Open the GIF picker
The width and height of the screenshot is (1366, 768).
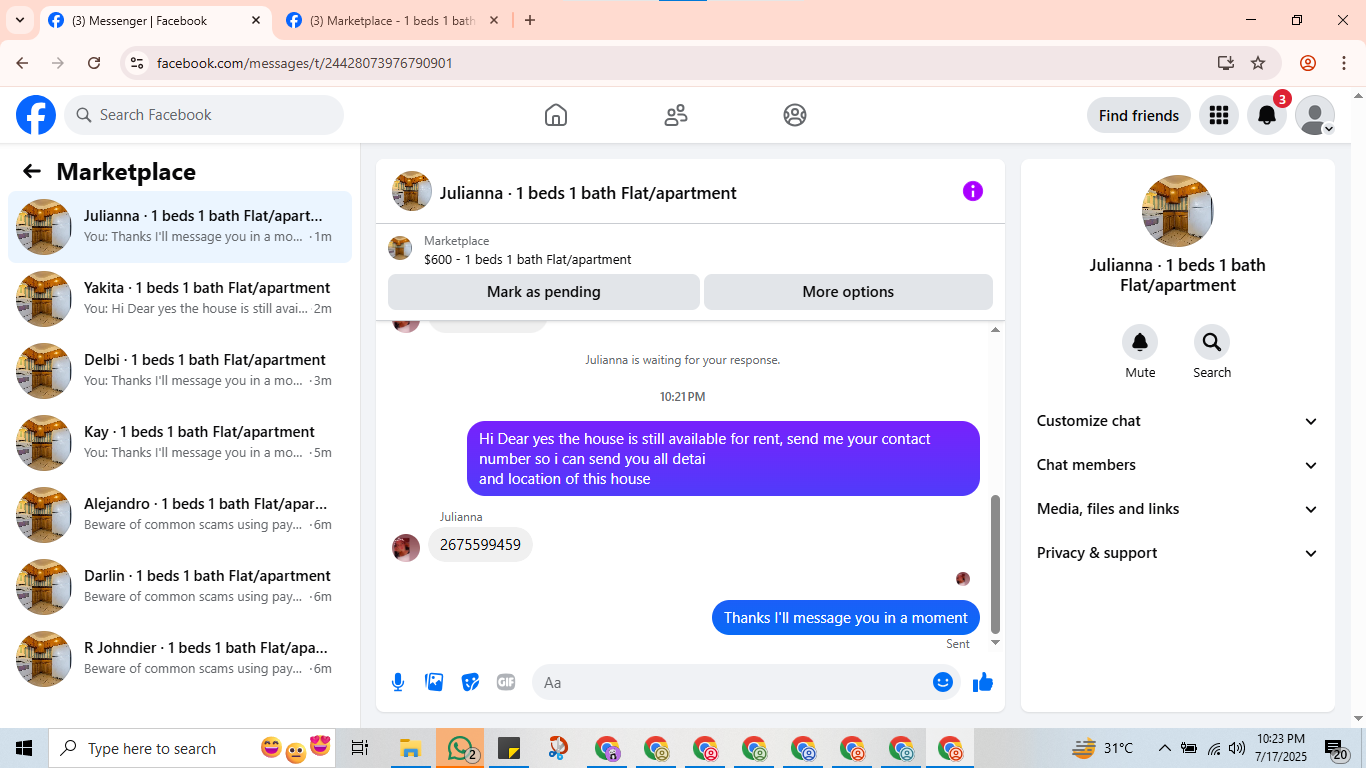coord(506,682)
